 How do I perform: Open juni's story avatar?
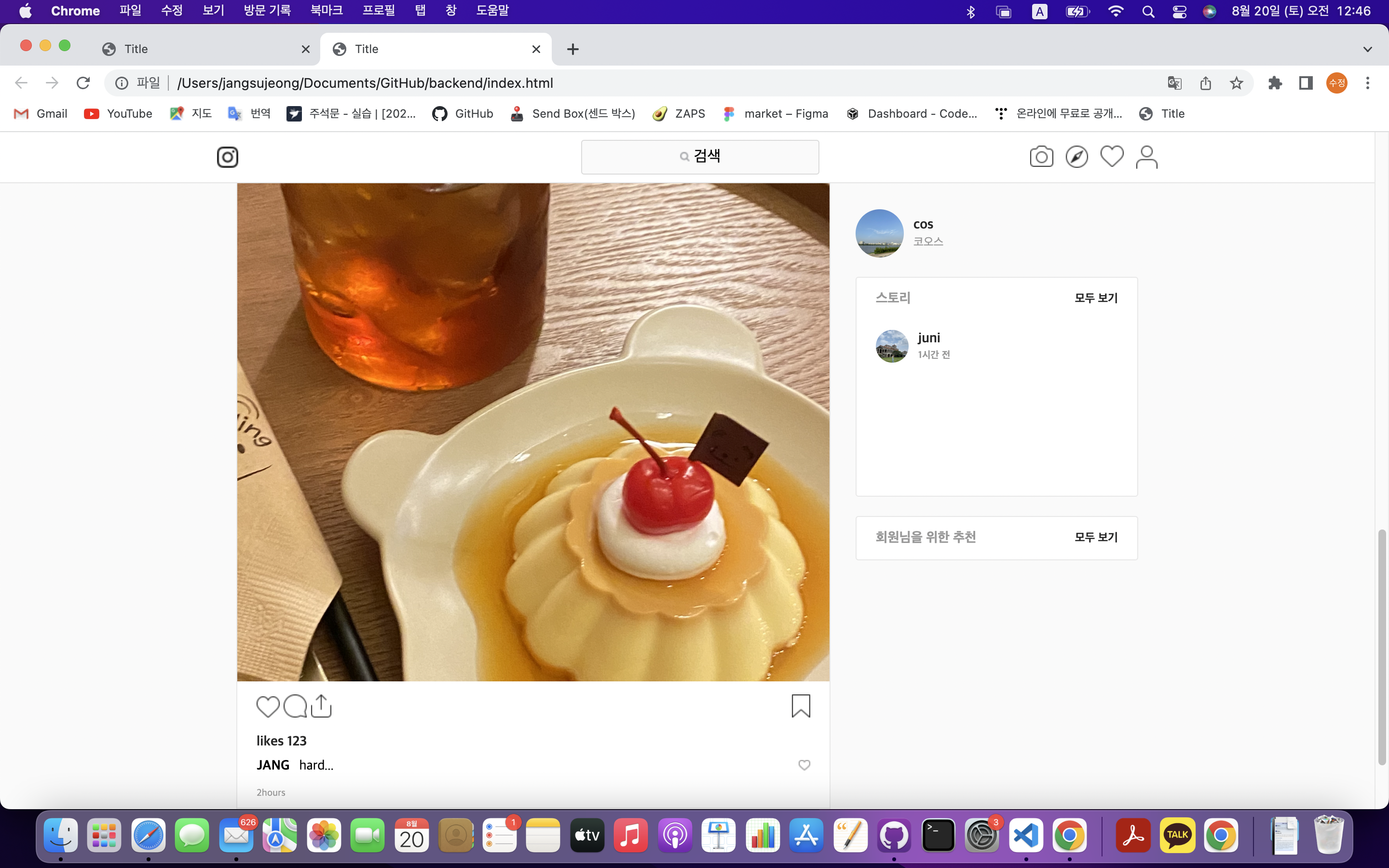(892, 346)
